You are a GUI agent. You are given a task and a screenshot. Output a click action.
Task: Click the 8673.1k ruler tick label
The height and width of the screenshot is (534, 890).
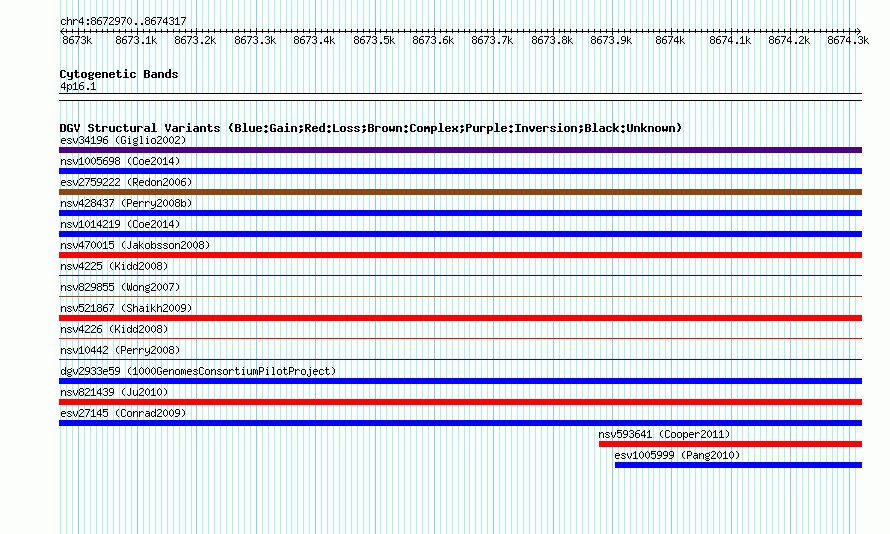(x=136, y=40)
